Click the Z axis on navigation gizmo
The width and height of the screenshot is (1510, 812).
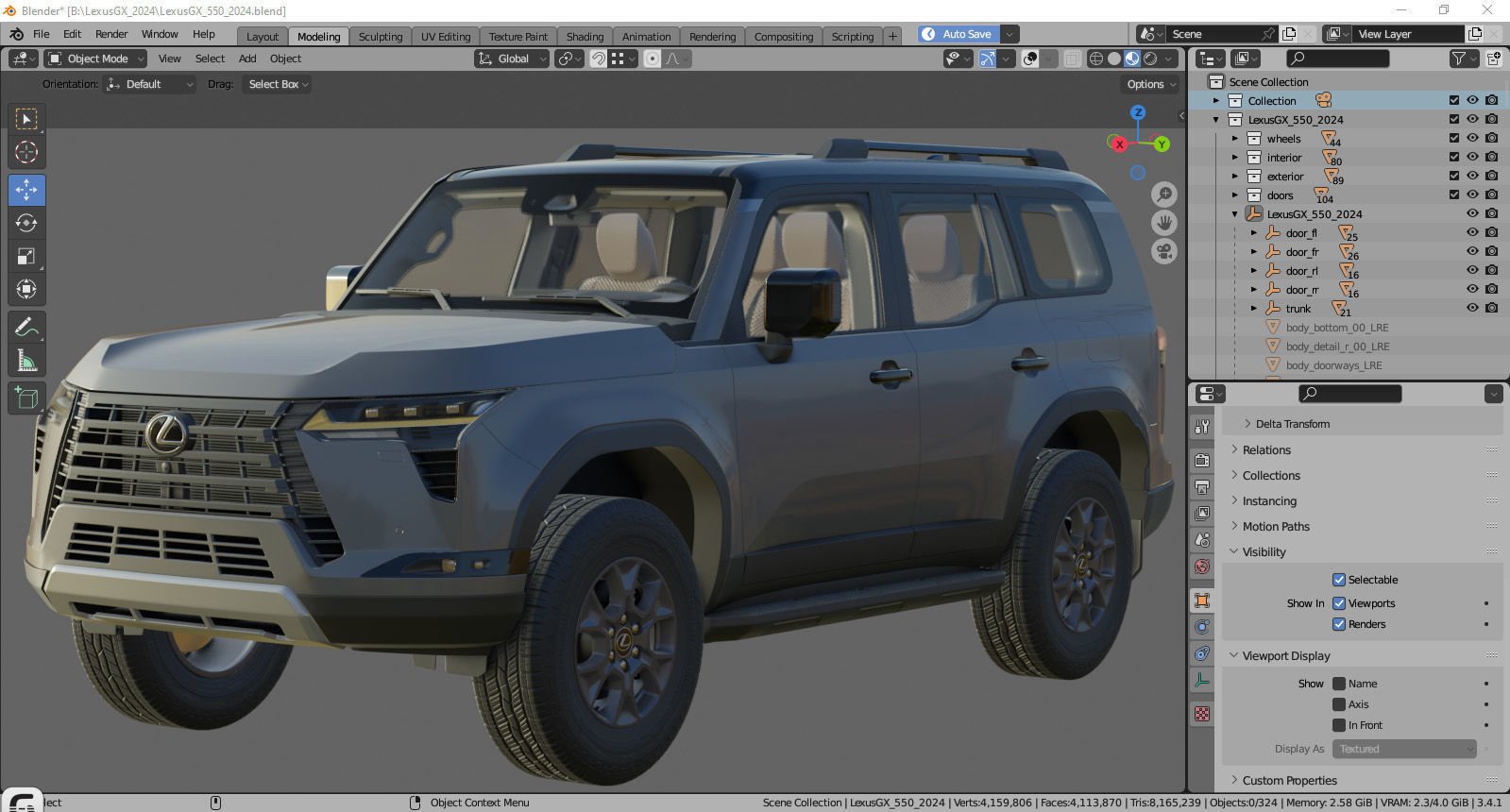(x=1138, y=112)
